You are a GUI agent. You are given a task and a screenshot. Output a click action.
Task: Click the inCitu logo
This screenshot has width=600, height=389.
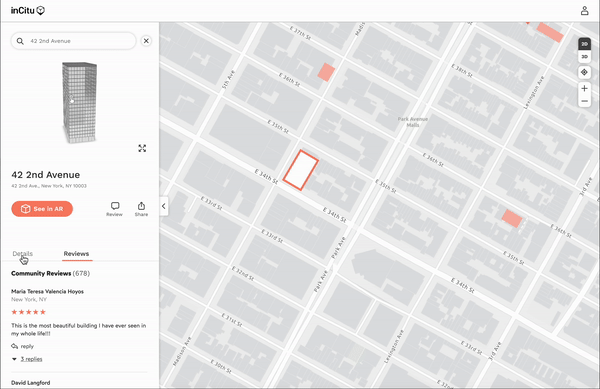tap(28, 11)
